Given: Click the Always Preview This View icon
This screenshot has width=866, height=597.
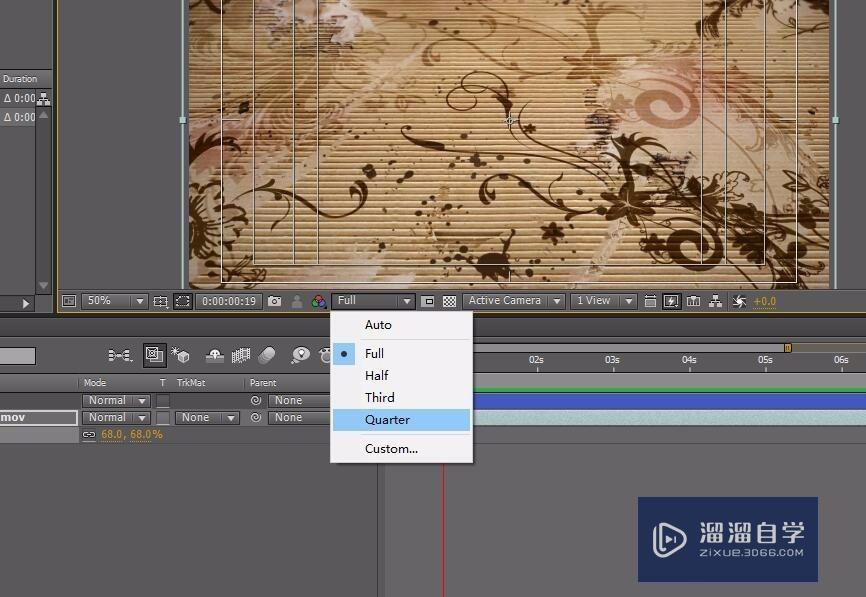Looking at the screenshot, I should [69, 301].
